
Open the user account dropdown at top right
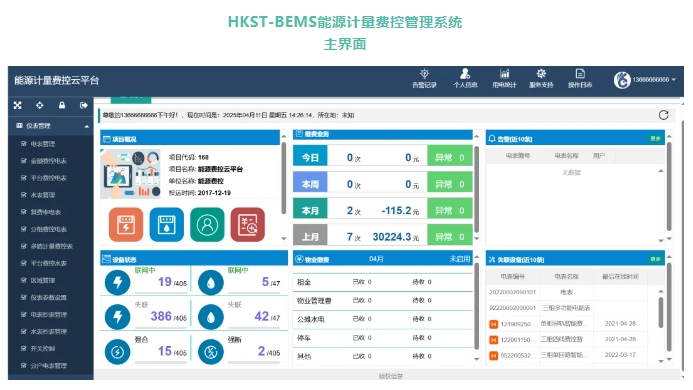pyautogui.click(x=645, y=80)
